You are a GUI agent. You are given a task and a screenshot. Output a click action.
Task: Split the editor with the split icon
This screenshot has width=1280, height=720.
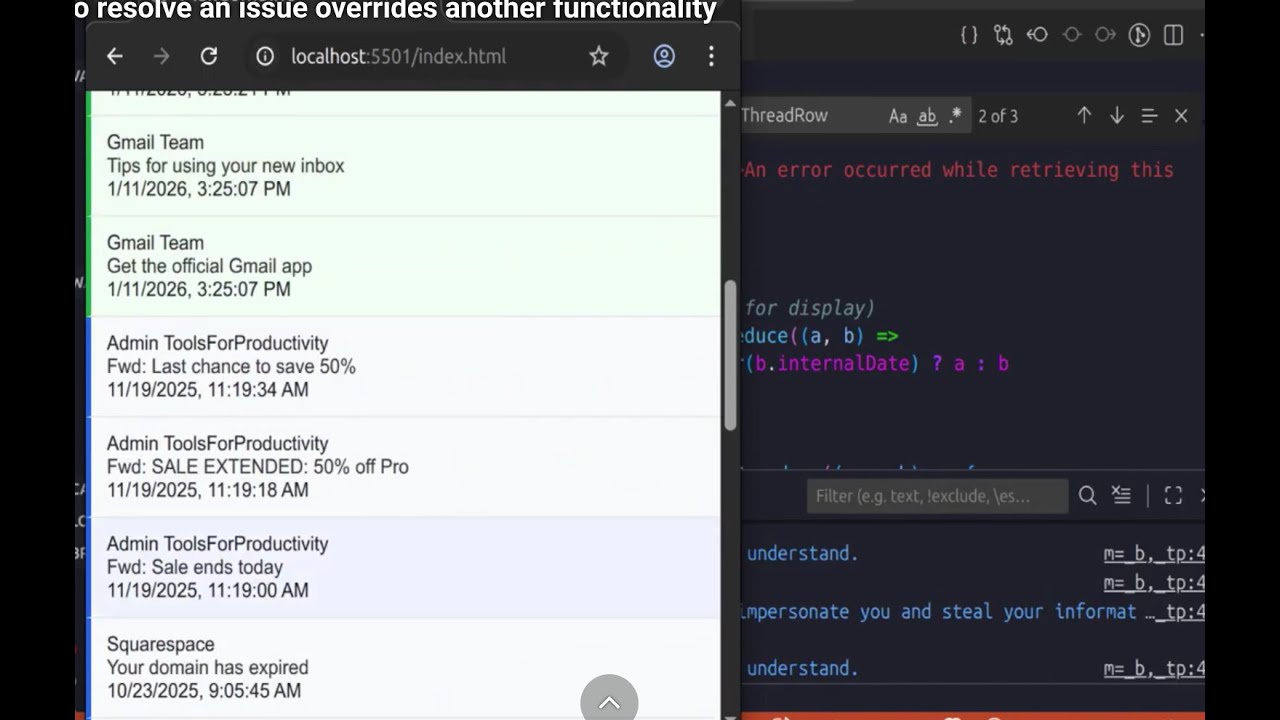[x=1174, y=35]
